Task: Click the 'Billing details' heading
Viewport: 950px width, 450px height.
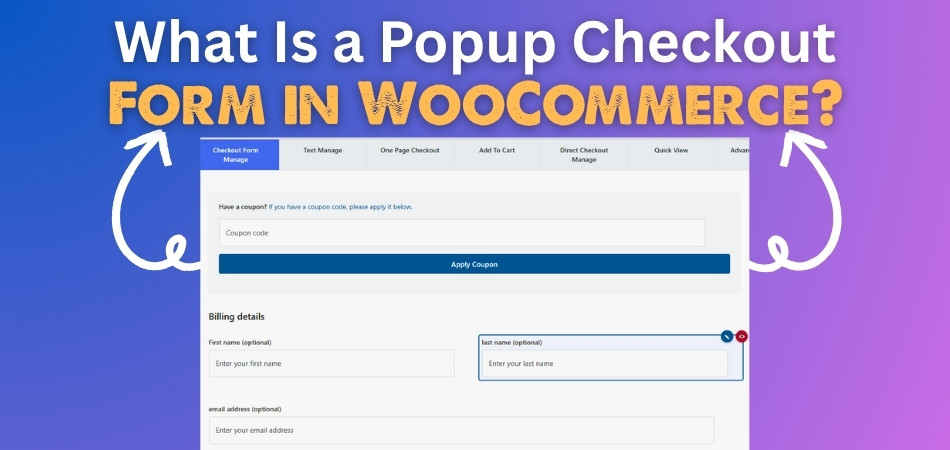Action: click(237, 317)
